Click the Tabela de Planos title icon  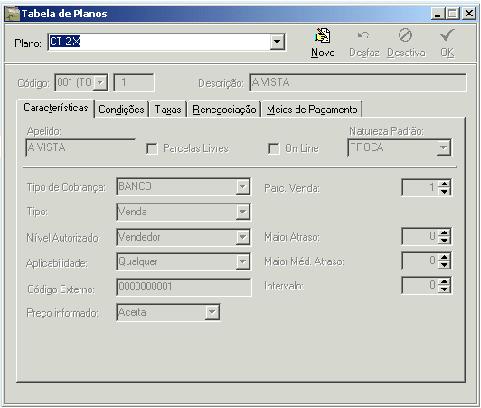[x=13, y=14]
